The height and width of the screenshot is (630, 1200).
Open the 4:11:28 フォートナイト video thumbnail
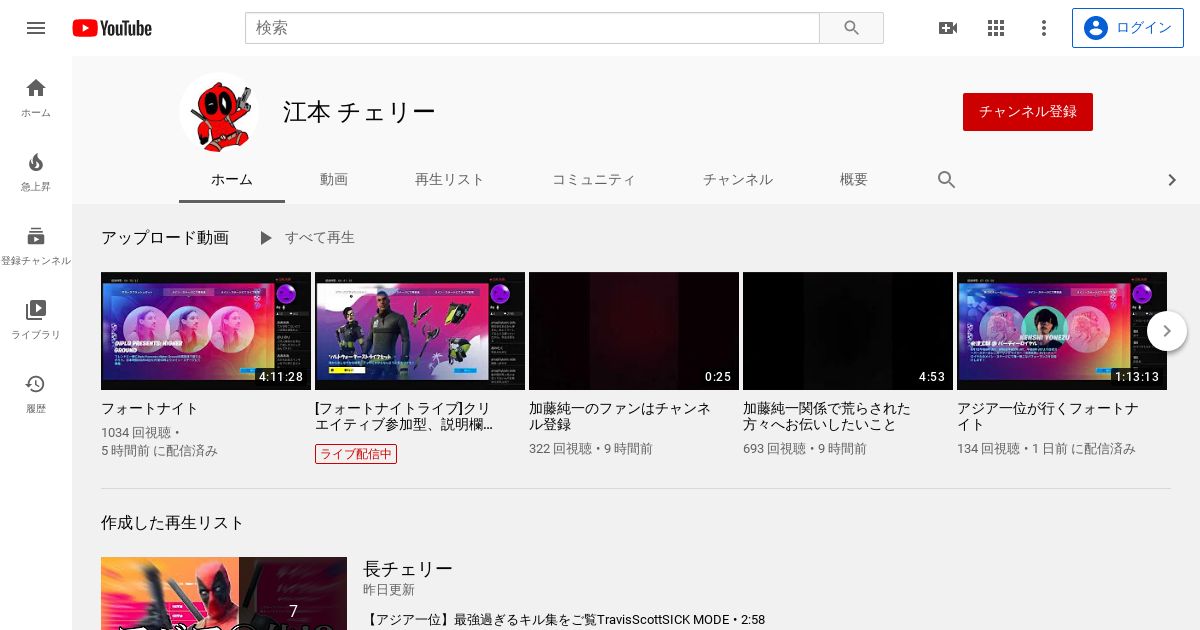pyautogui.click(x=206, y=331)
